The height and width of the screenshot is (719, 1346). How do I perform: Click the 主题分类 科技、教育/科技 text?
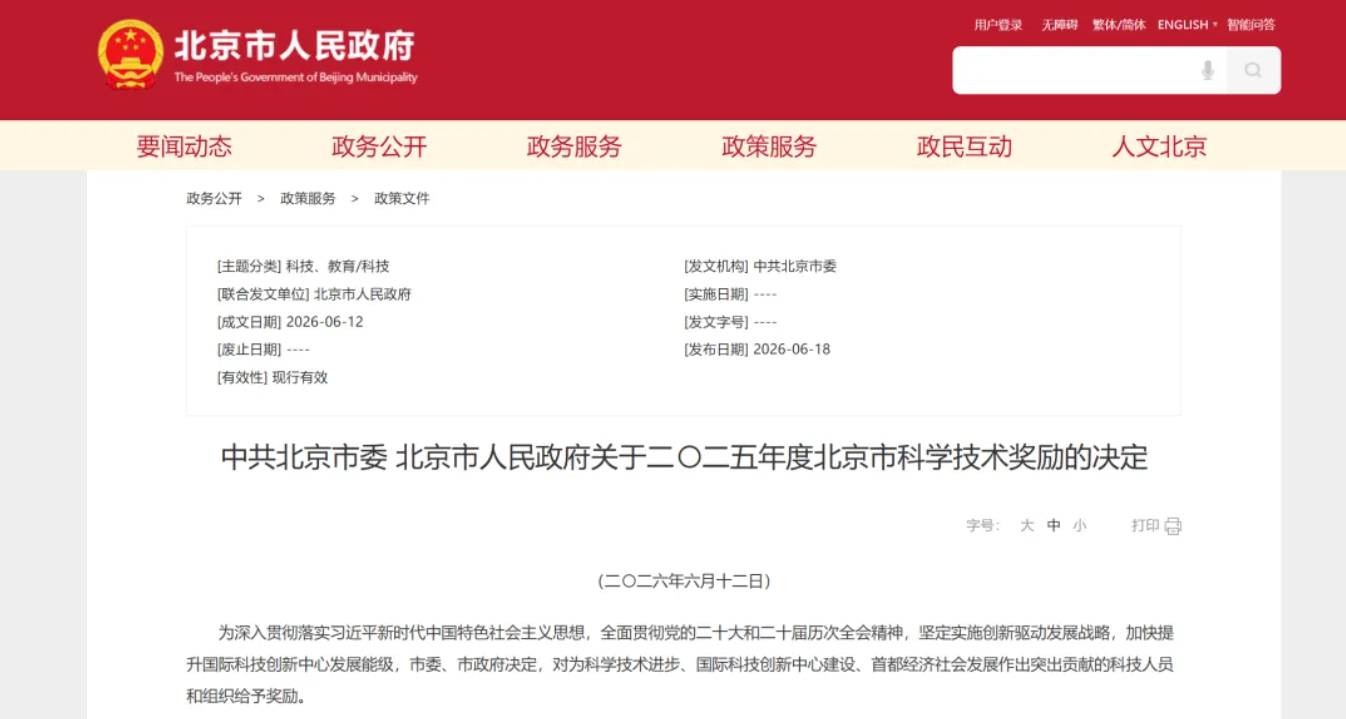pos(303,266)
